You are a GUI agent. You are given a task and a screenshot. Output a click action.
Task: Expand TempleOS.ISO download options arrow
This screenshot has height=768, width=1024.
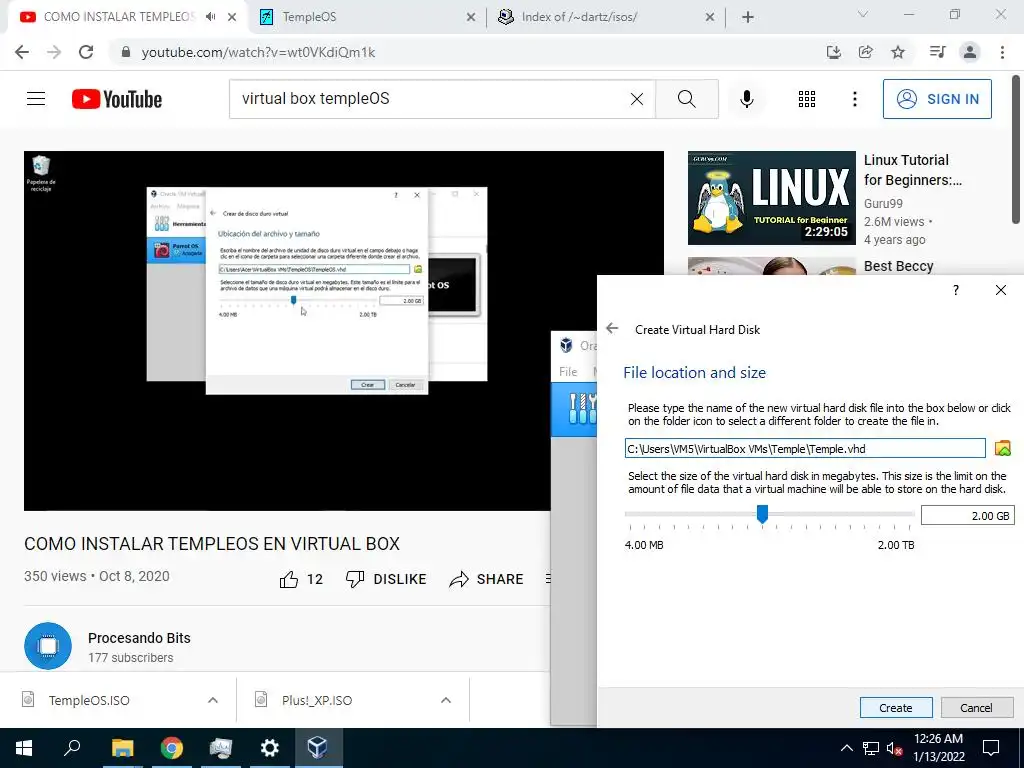pyautogui.click(x=212, y=700)
